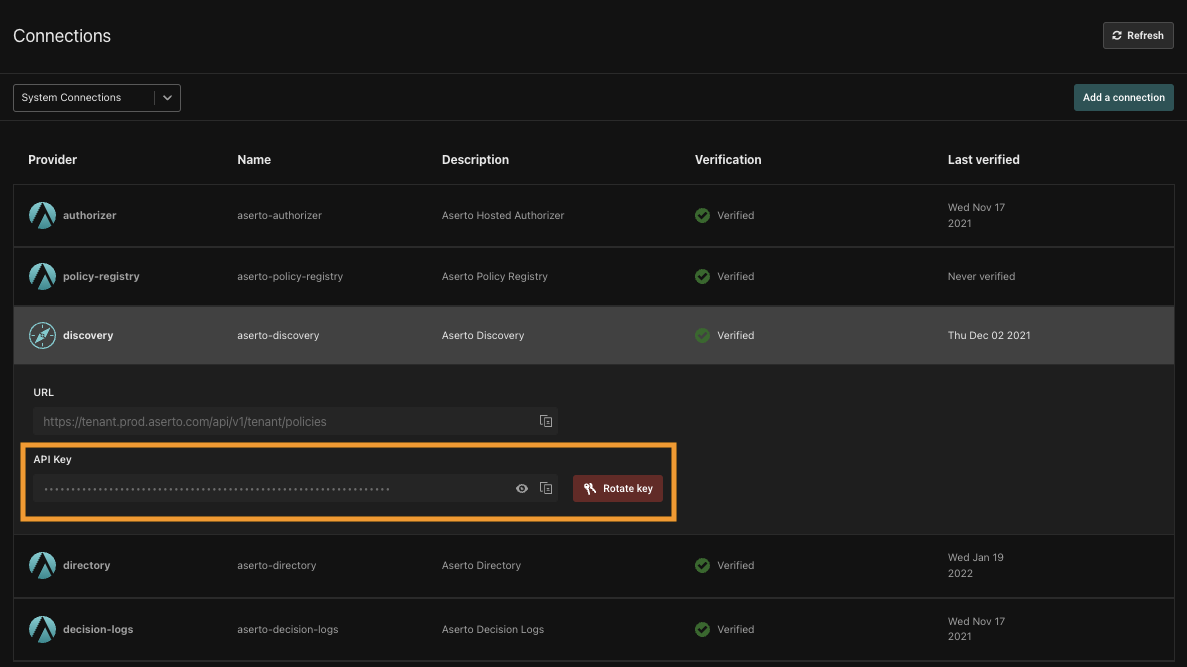Viewport: 1187px width, 667px height.
Task: Click the aserto-directory name cell
Action: [276, 565]
